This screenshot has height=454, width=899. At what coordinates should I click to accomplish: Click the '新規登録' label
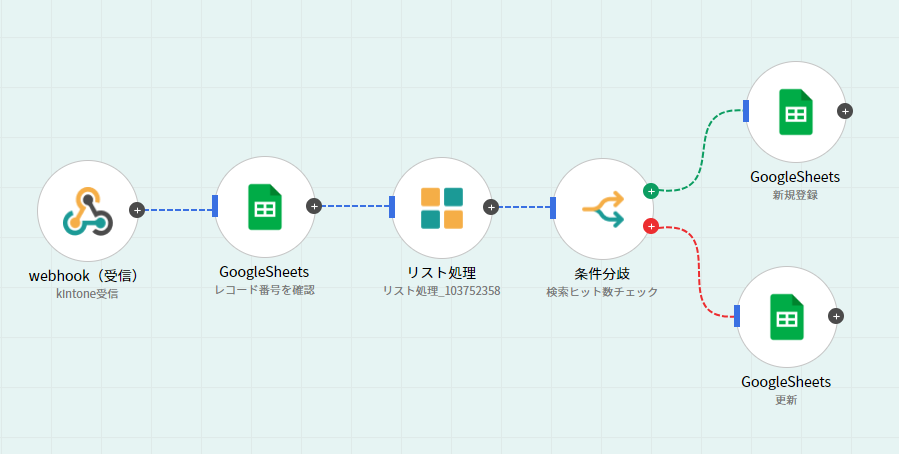click(795, 195)
